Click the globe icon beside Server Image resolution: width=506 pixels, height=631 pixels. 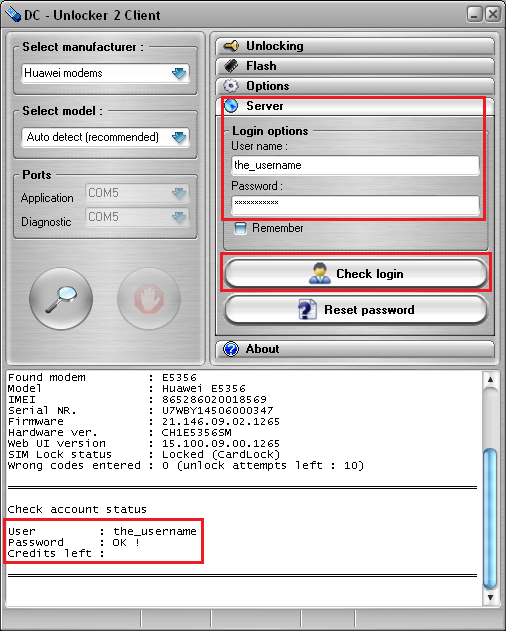pos(231,106)
